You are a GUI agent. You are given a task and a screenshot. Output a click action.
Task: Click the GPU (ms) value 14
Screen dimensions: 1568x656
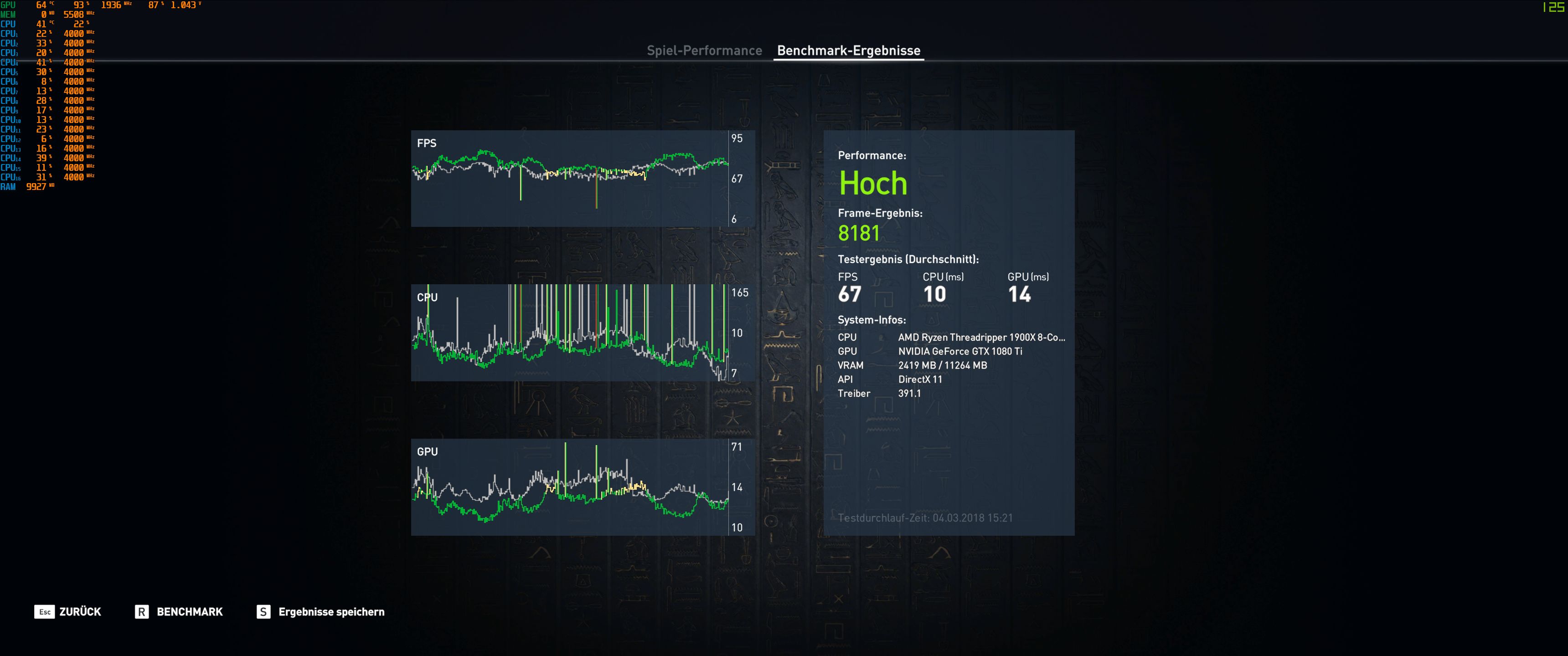(1020, 295)
